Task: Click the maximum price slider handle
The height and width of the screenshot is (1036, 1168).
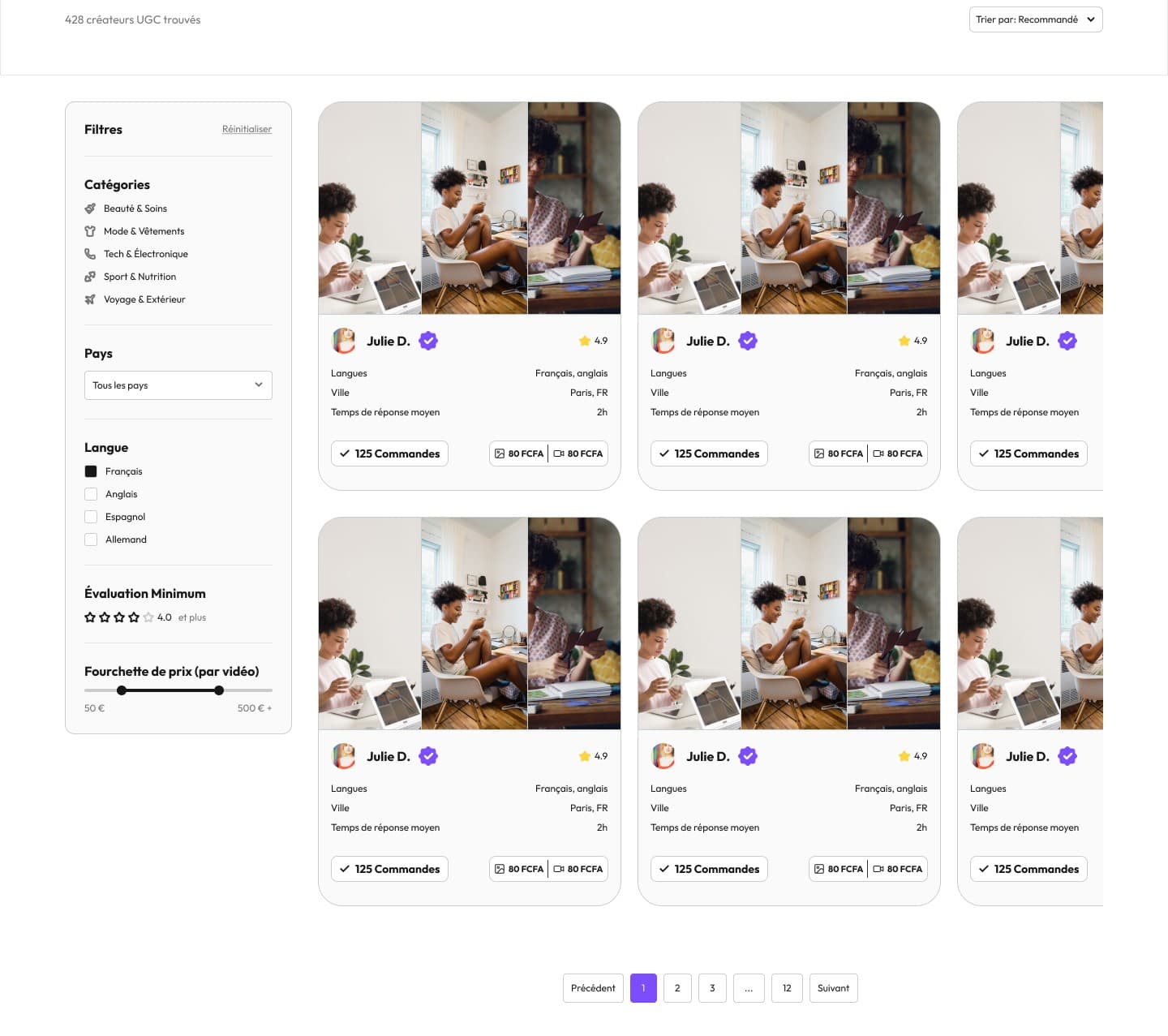Action: click(219, 690)
